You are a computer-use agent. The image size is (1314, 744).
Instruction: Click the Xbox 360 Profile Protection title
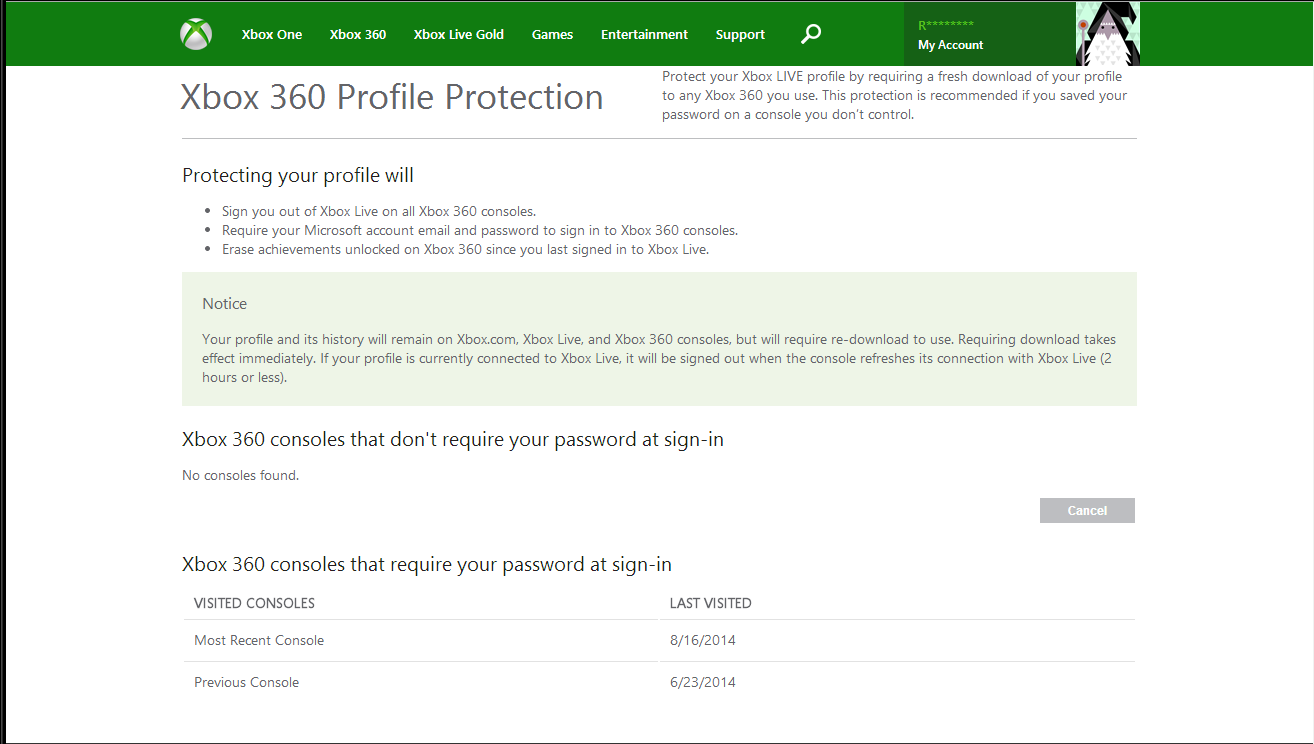click(x=392, y=97)
